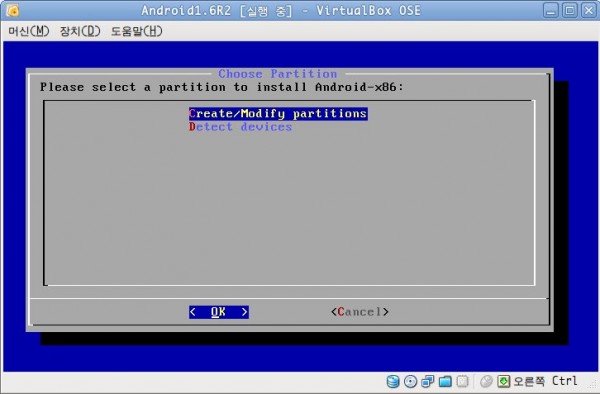Click the VirtualBox logo in title bar
Viewport: 600px width, 394px height.
tap(13, 10)
